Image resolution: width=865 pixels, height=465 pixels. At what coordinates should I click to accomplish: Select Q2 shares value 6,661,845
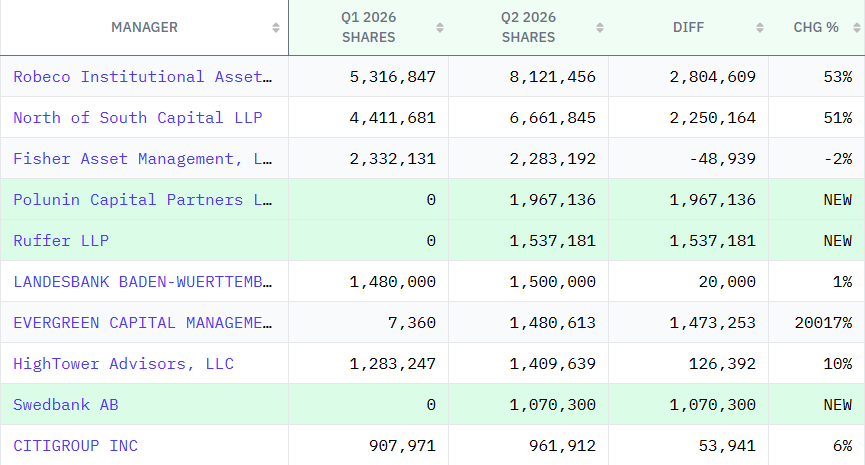point(553,117)
